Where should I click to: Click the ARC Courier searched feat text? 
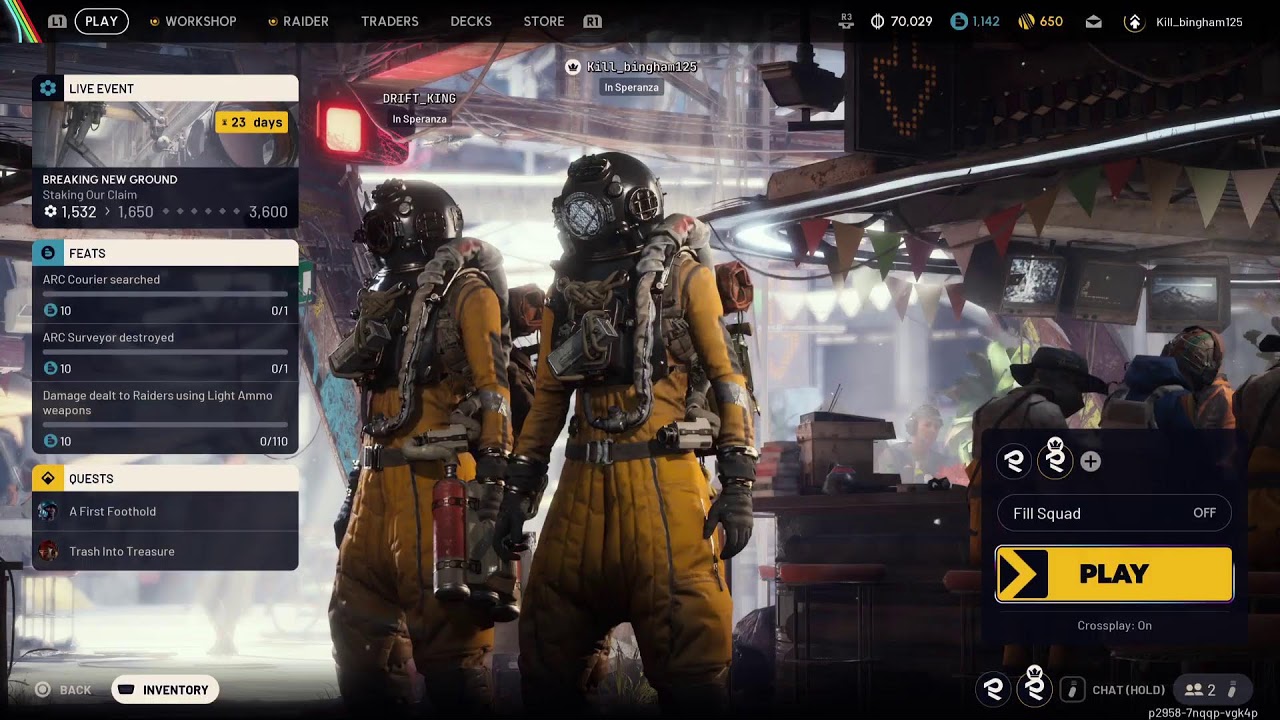[x=101, y=279]
